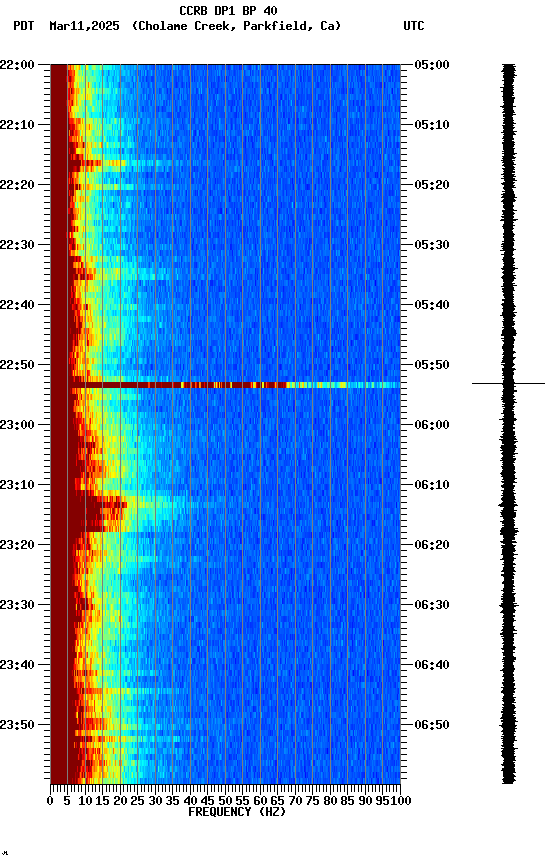552x864 pixels.
Task: Click the 05:40 UTC time label
Action: [x=432, y=305]
